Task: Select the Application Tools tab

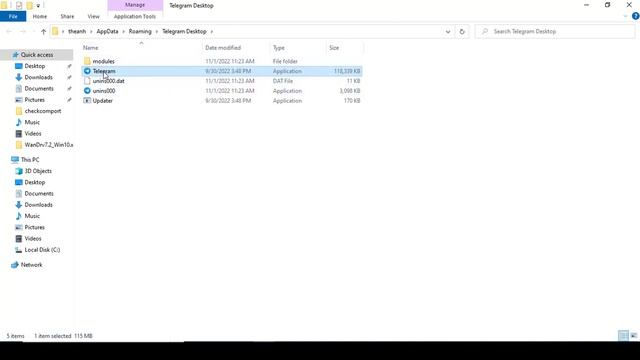Action: tap(135, 16)
